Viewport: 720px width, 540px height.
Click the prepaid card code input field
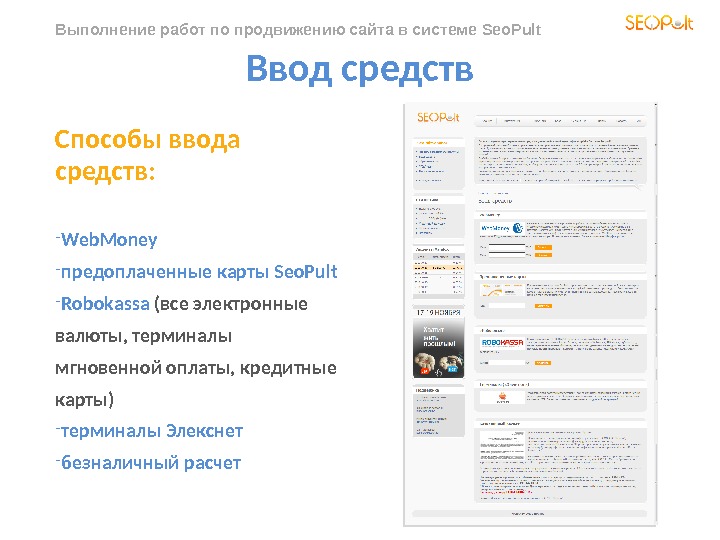[x=506, y=306]
